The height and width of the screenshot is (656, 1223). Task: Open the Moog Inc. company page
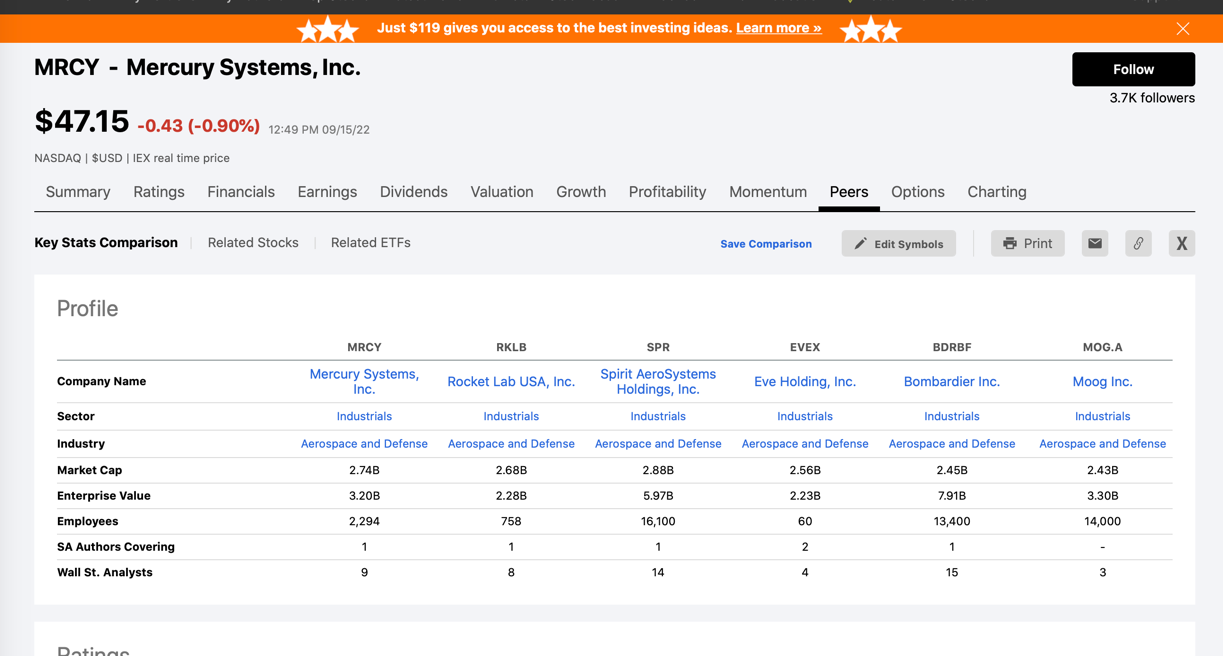click(1102, 381)
